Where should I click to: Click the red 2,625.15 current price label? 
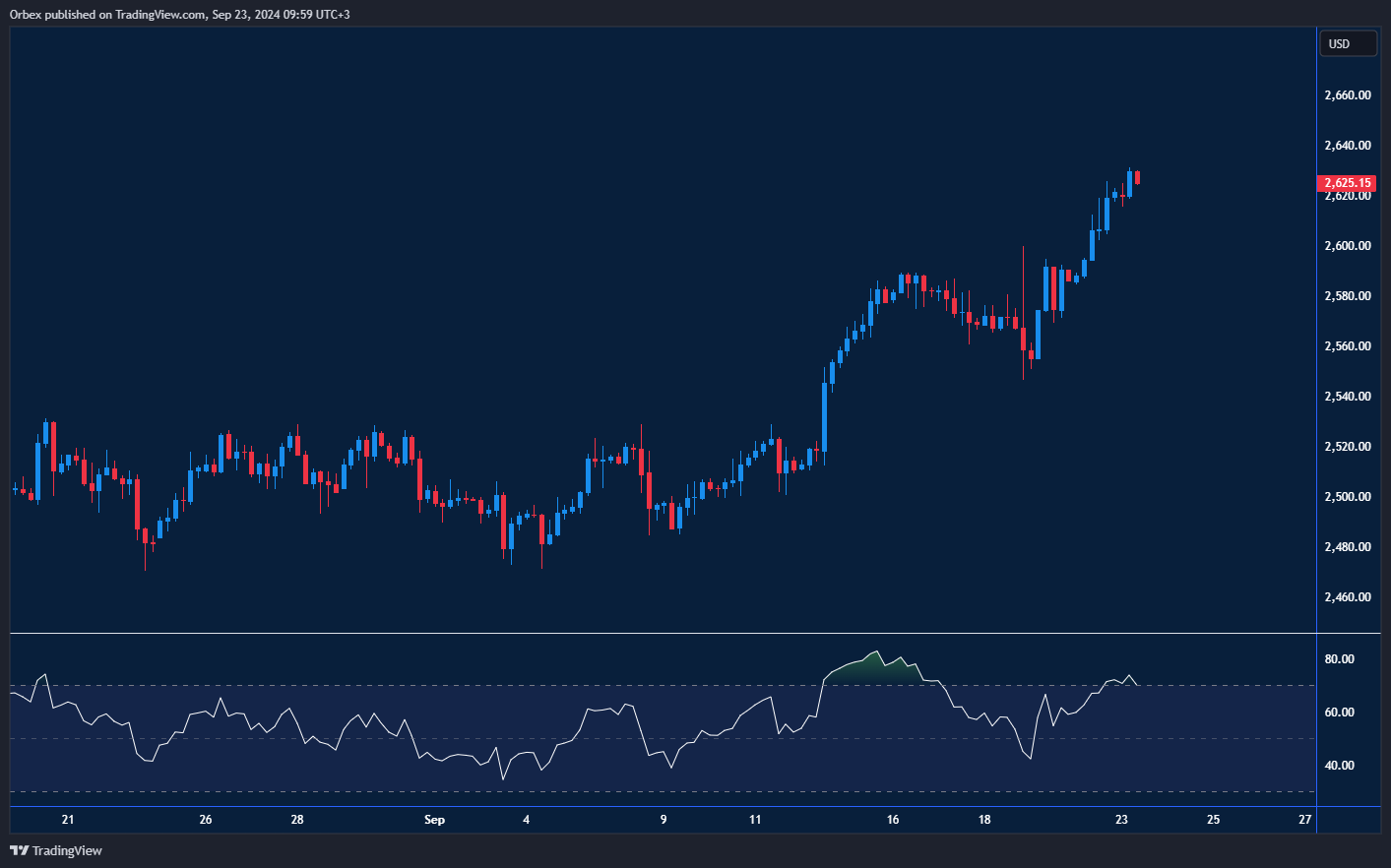point(1347,183)
